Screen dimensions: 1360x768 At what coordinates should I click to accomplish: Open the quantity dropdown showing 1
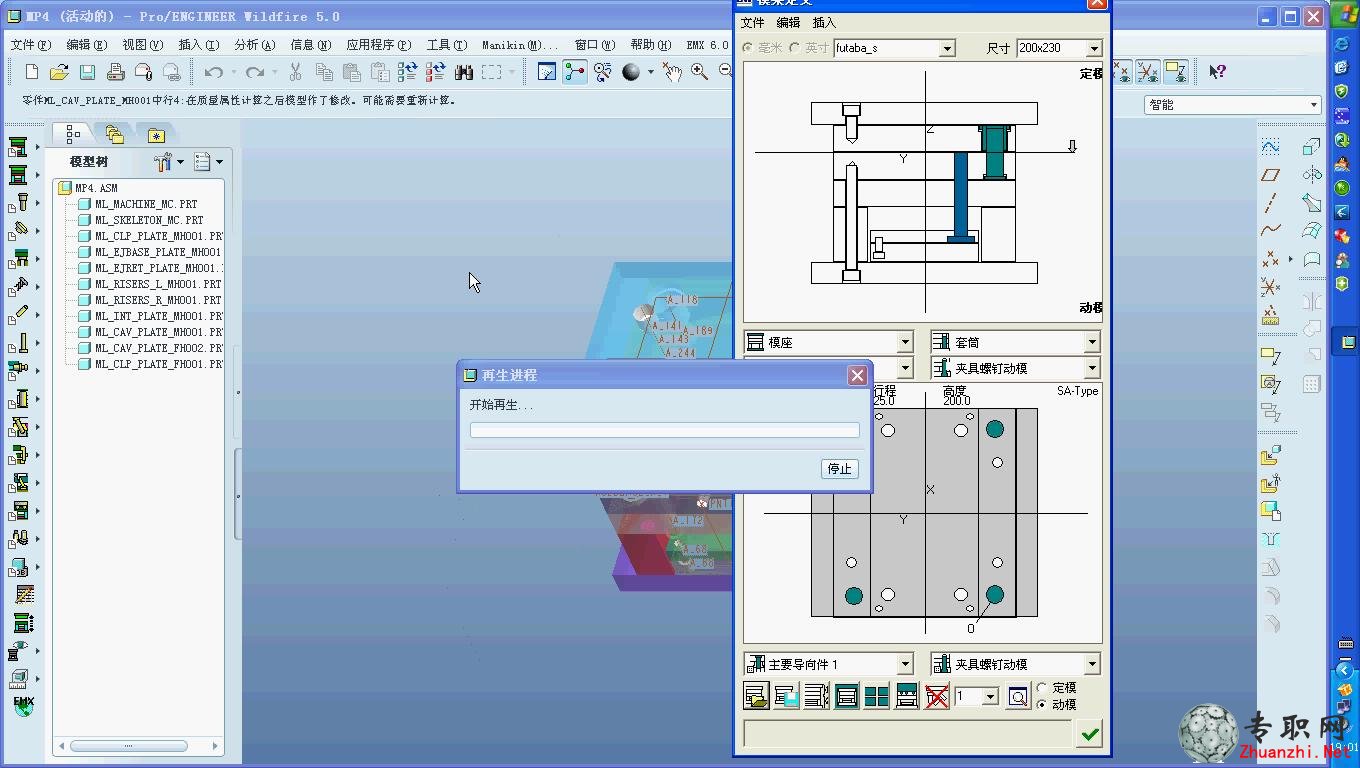(991, 696)
